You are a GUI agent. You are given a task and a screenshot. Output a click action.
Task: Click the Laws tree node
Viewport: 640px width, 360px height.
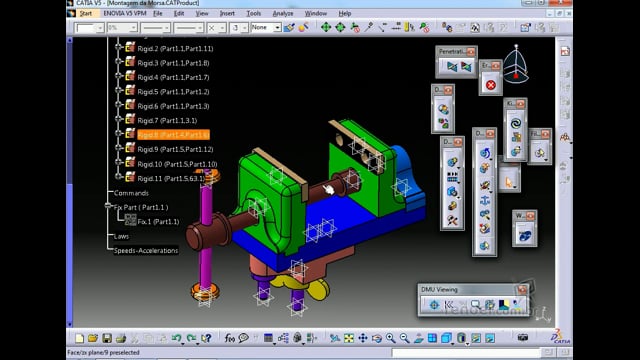(x=121, y=236)
